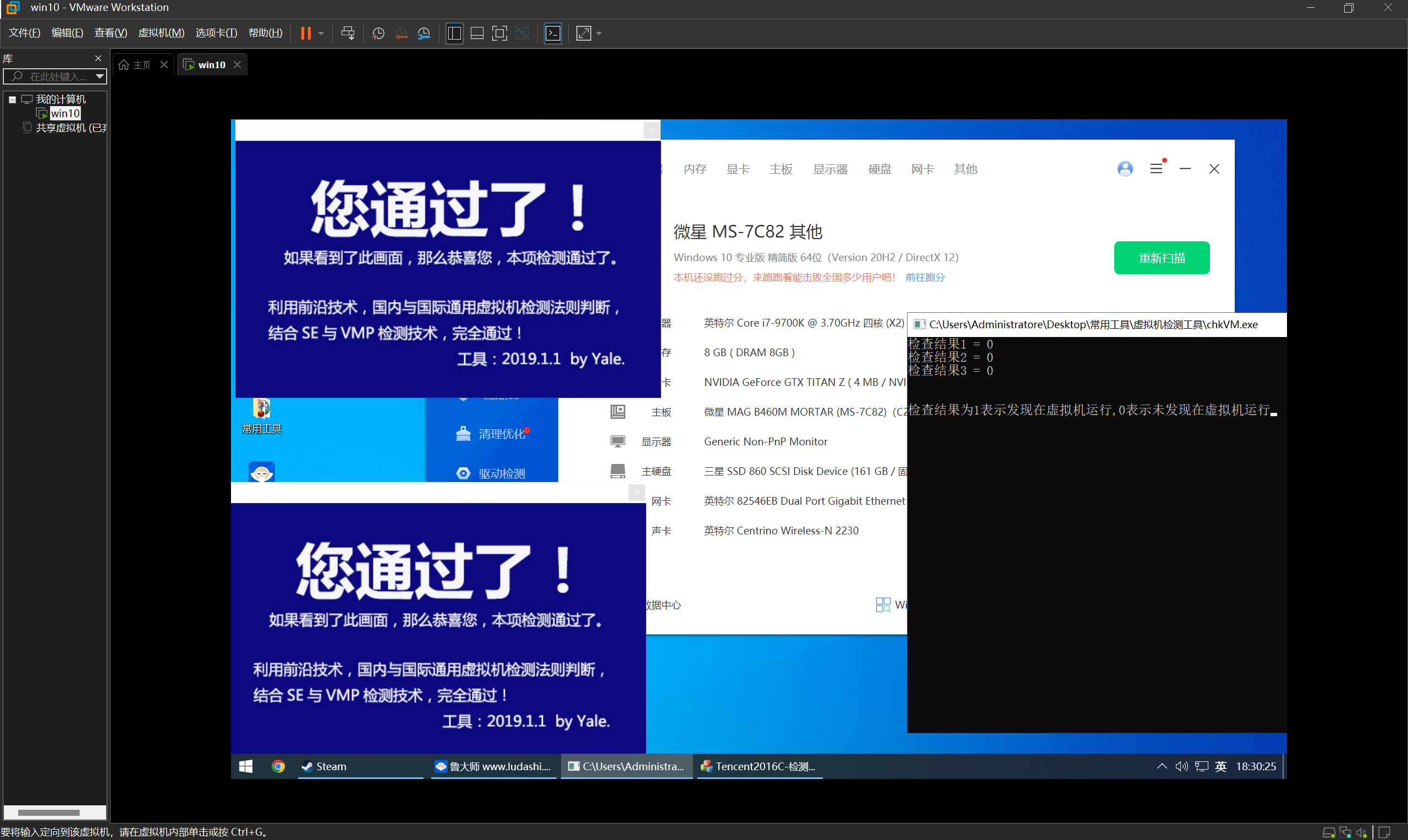Click the 显示器 monitor row icon
Screen dimensions: 1408x840
point(617,441)
